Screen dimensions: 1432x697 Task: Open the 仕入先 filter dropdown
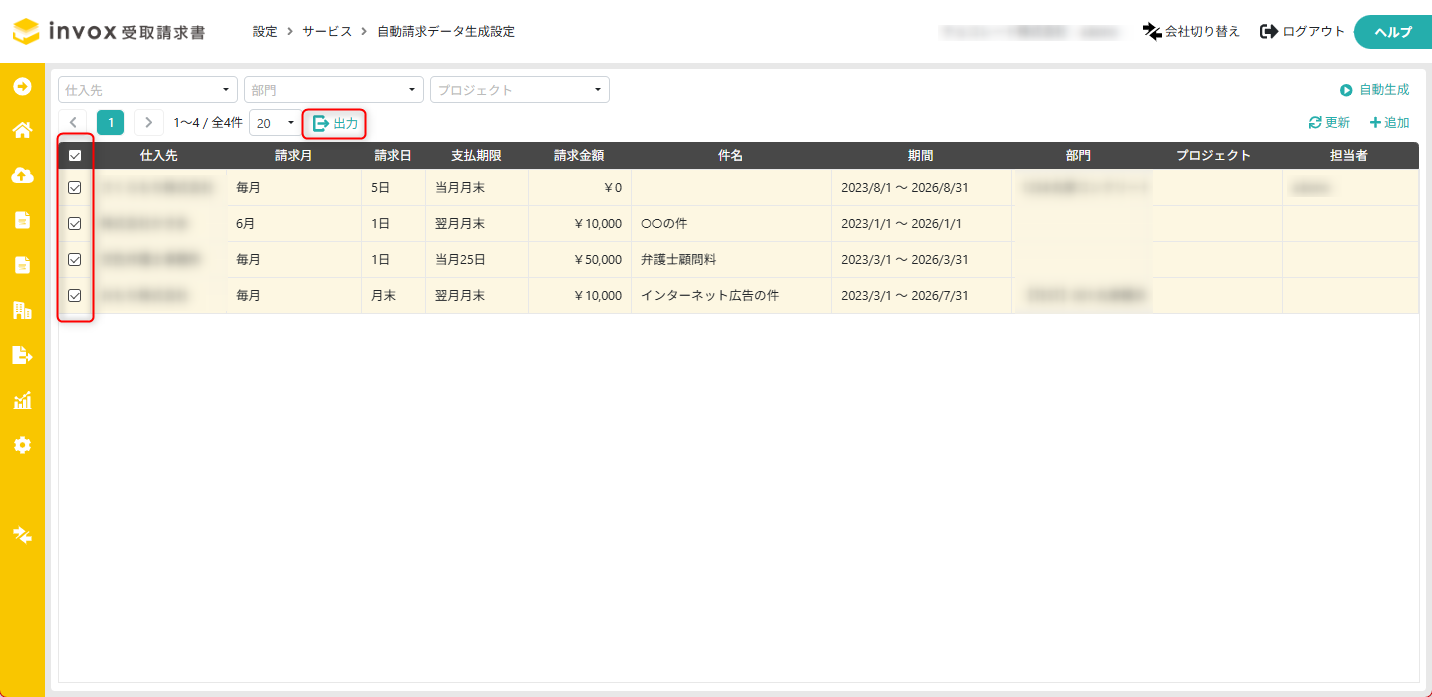pyautogui.click(x=148, y=90)
